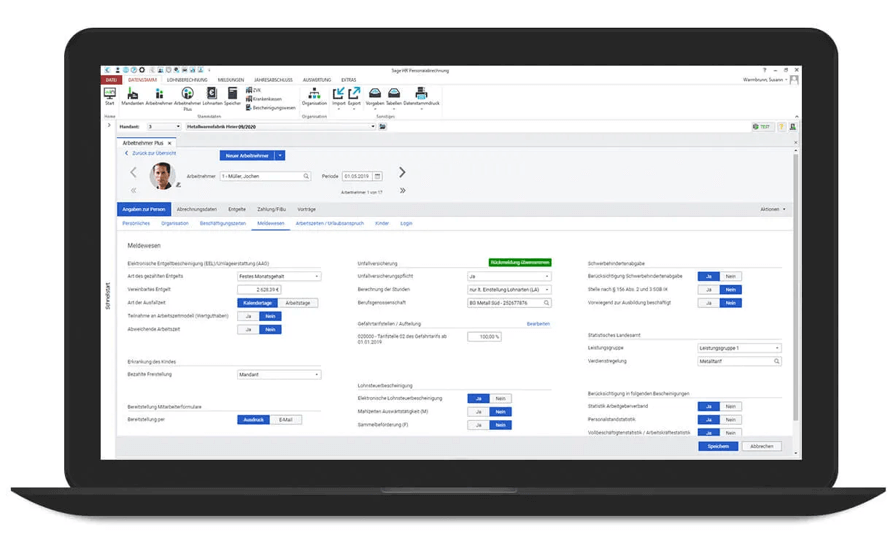
Task: Click the Speichern button
Action: pos(718,446)
